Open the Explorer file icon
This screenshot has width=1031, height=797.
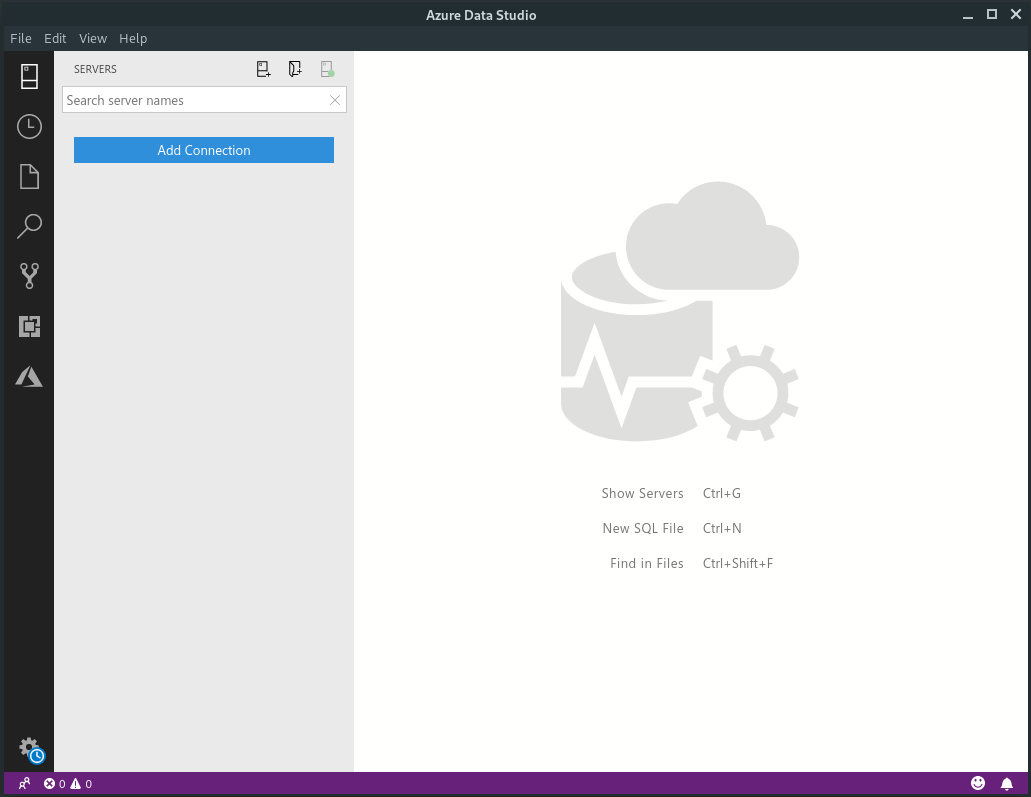pos(29,176)
